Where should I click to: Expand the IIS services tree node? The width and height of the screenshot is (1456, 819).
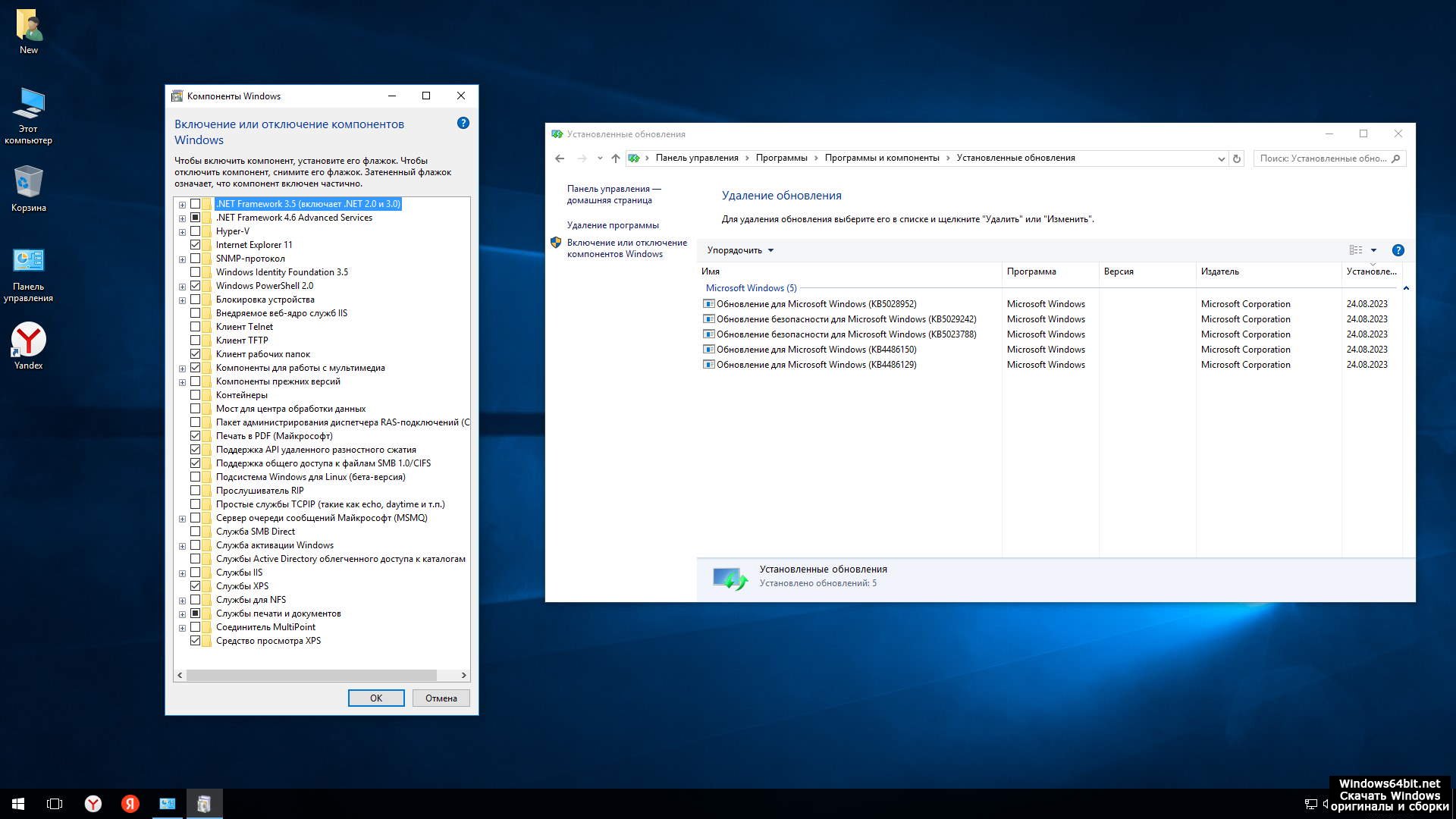182,573
